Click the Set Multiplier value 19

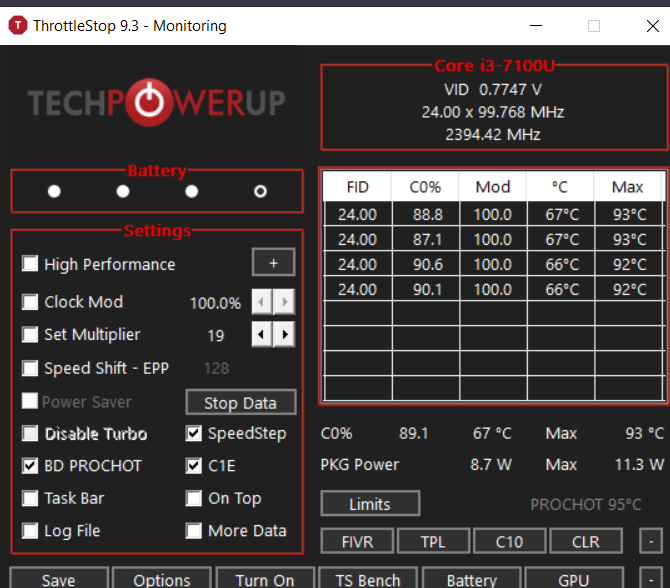(x=216, y=335)
